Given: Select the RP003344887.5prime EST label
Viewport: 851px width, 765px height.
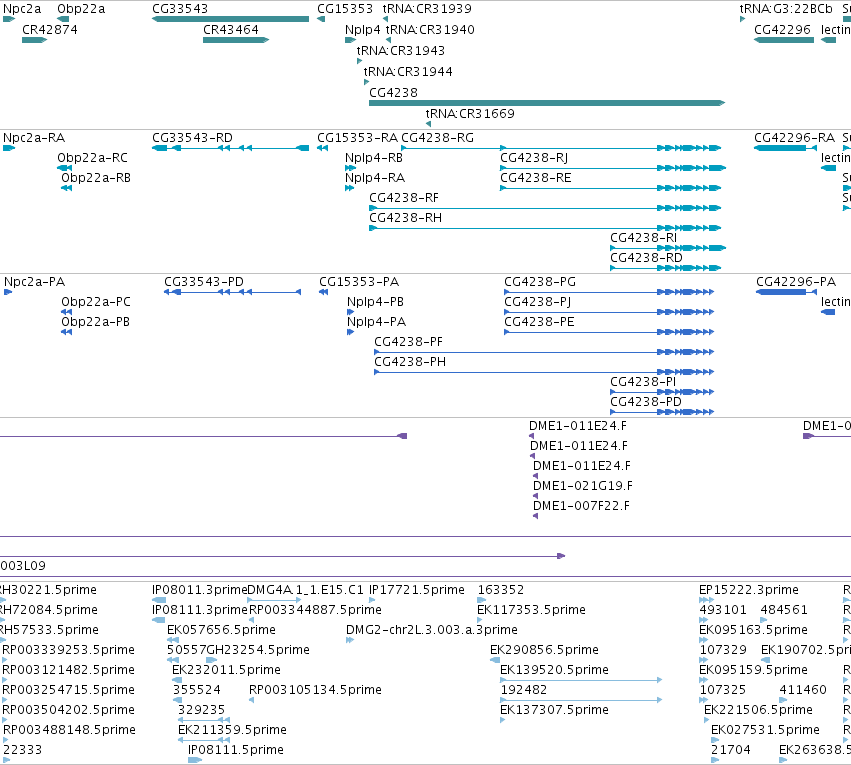Looking at the screenshot, I should click(x=315, y=610).
